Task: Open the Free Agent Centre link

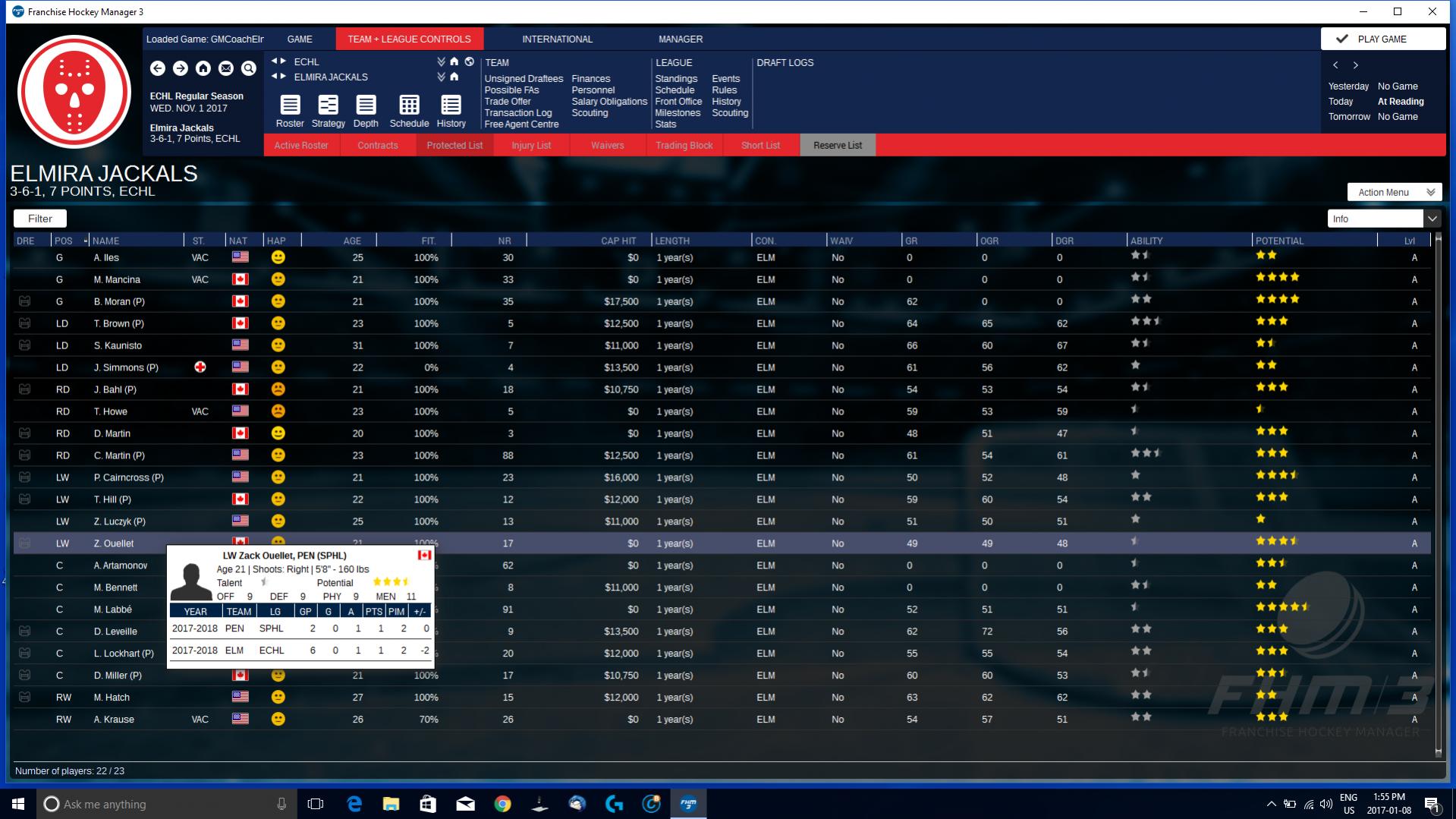Action: pyautogui.click(x=521, y=124)
